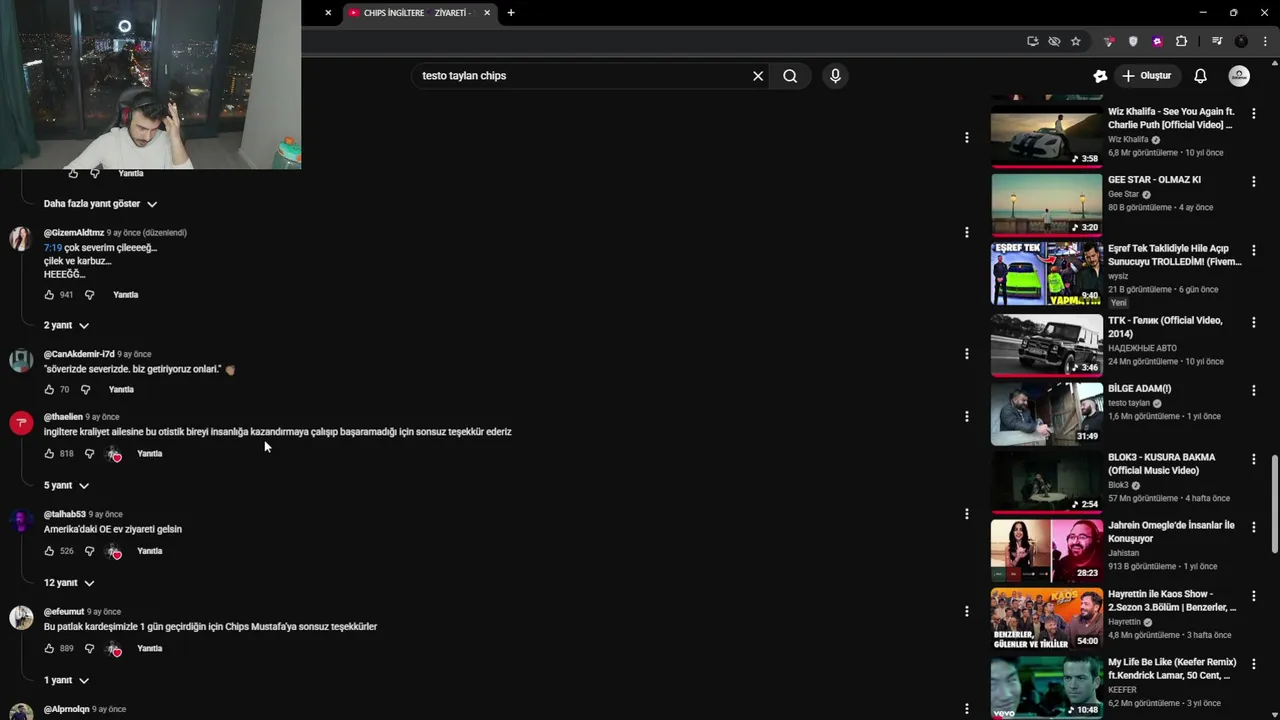Open the menu for GEE STAR - OLMAZ KI
1280x720 pixels.
(x=1253, y=182)
